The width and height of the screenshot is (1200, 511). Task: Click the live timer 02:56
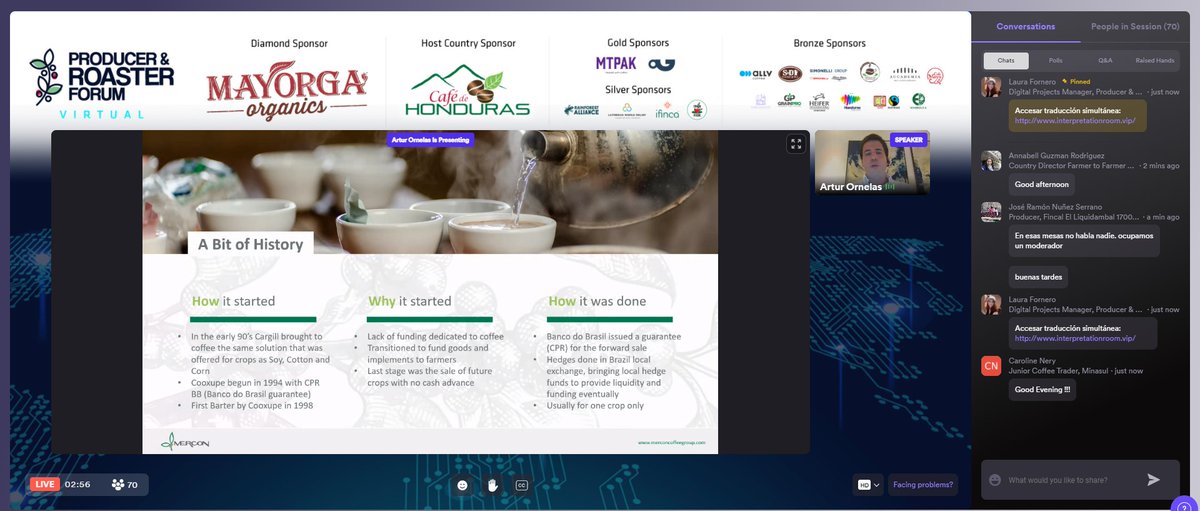[x=77, y=484]
